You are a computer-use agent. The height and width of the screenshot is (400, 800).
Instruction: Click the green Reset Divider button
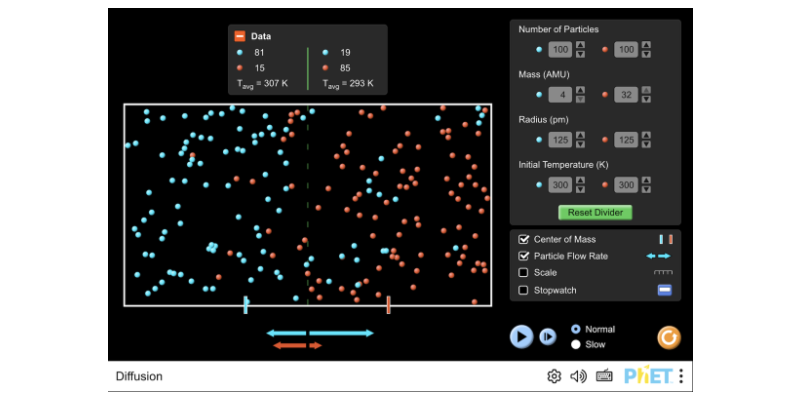pos(595,212)
